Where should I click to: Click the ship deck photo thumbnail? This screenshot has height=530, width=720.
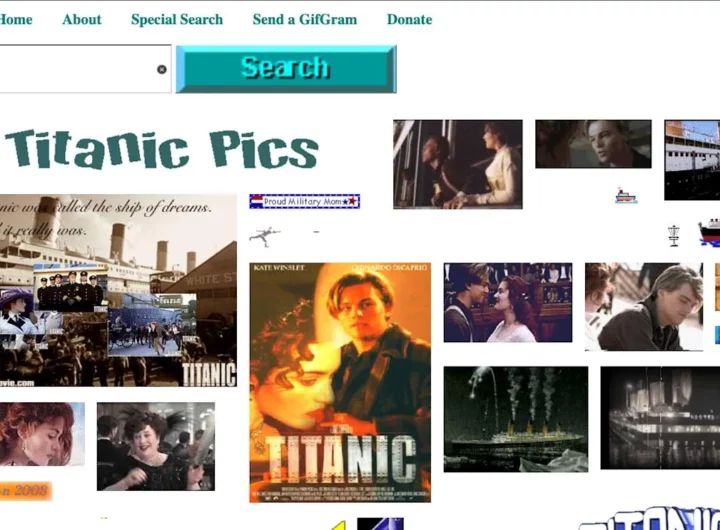[x=692, y=160]
